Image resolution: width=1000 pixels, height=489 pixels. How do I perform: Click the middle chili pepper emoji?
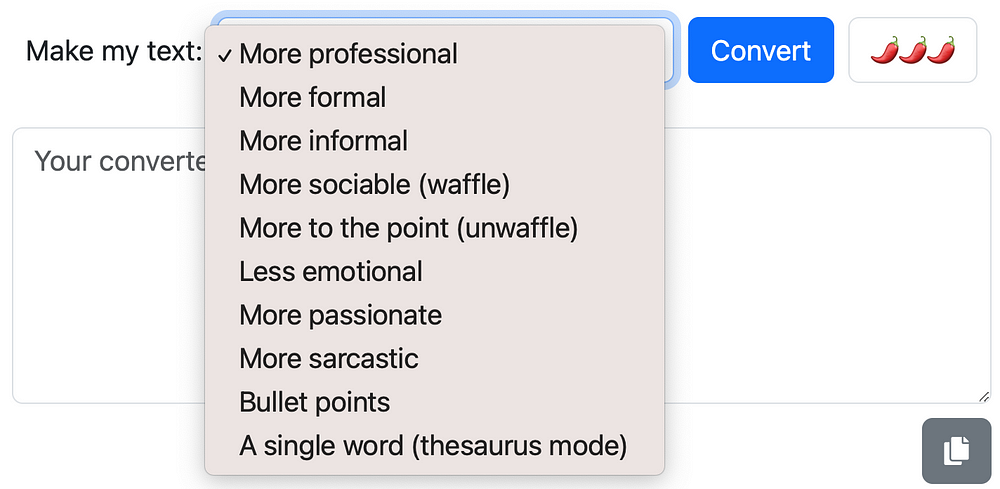(x=912, y=50)
